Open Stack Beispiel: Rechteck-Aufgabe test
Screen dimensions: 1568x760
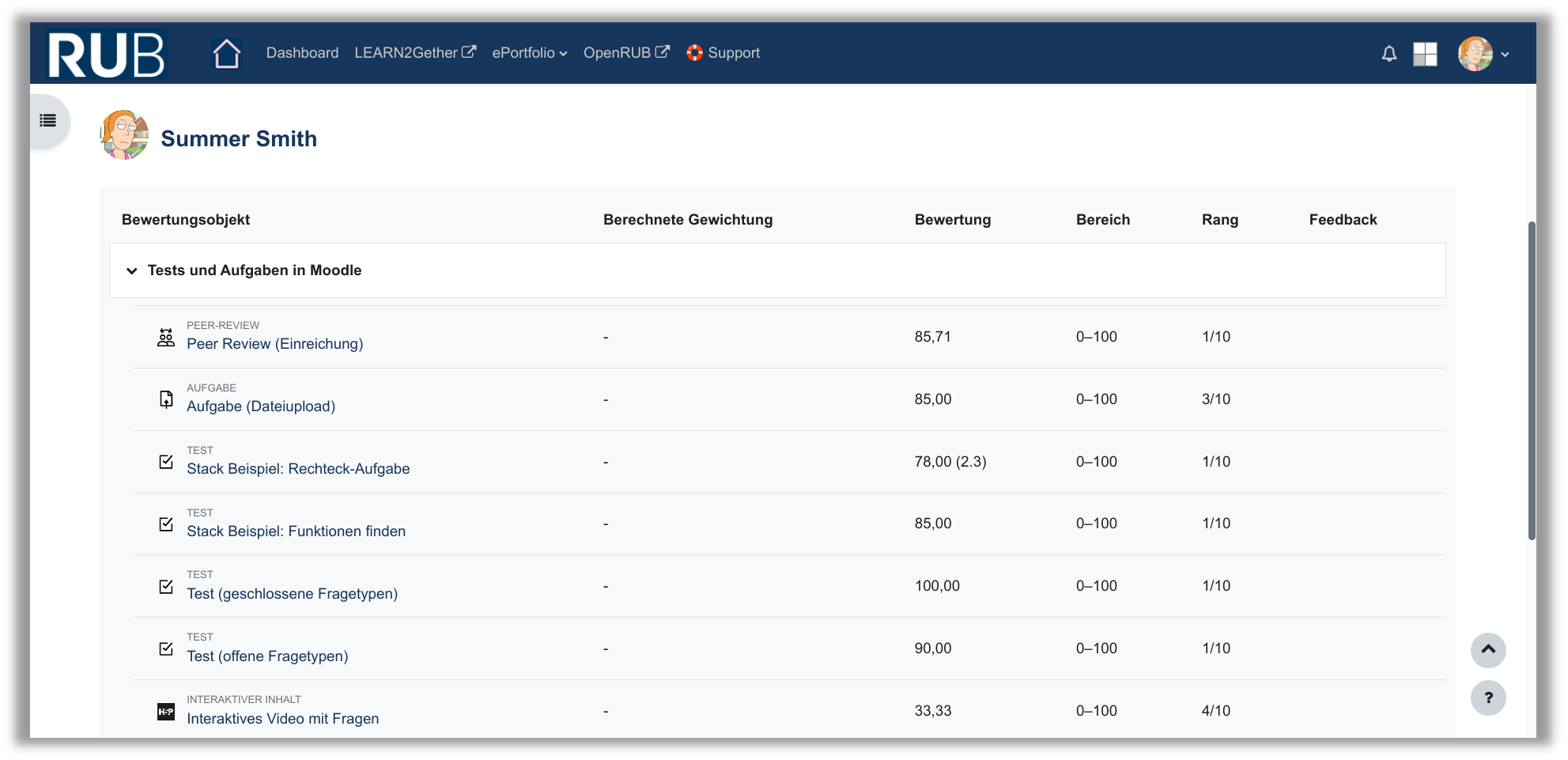(x=298, y=469)
